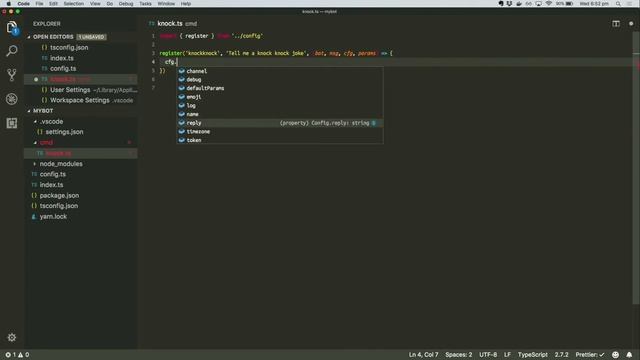Choose reply from autocomplete list
The width and height of the screenshot is (640, 360).
(280, 123)
